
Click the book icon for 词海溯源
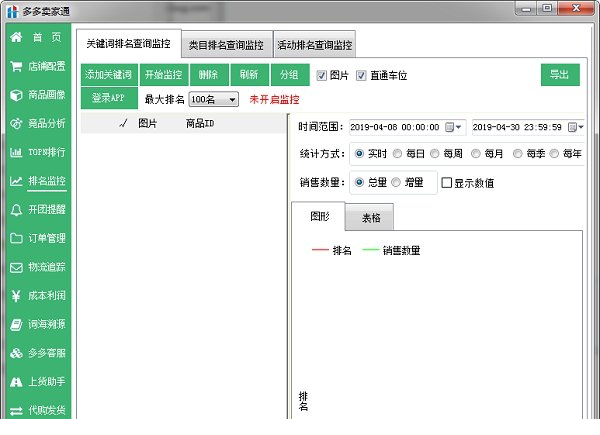16,324
